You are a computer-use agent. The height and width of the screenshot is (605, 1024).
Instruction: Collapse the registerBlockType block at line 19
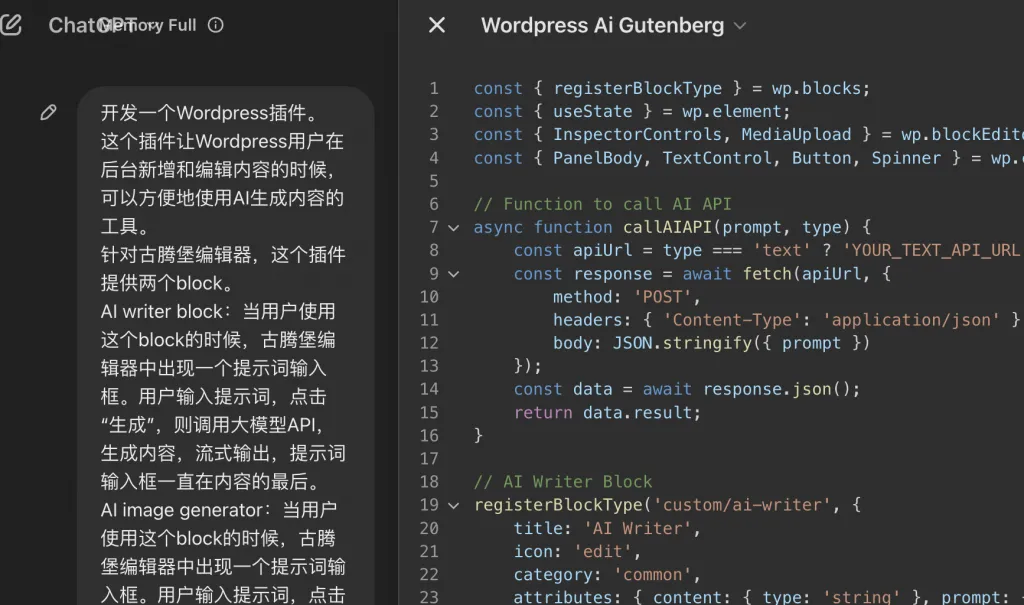point(454,505)
